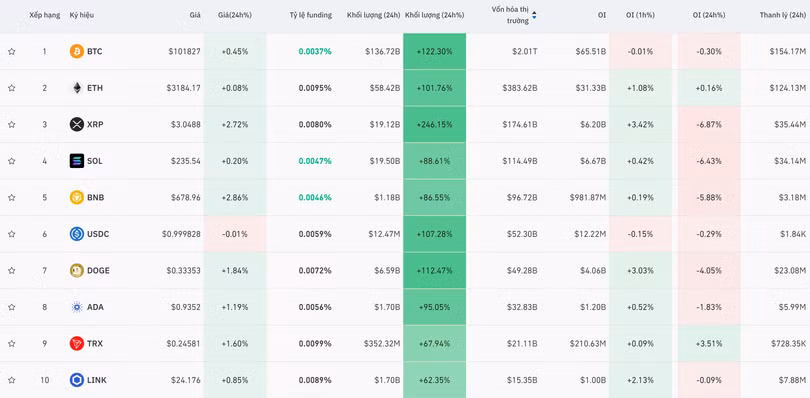Click the Dogecoin logo icon
The image size is (810, 398).
tap(76, 270)
